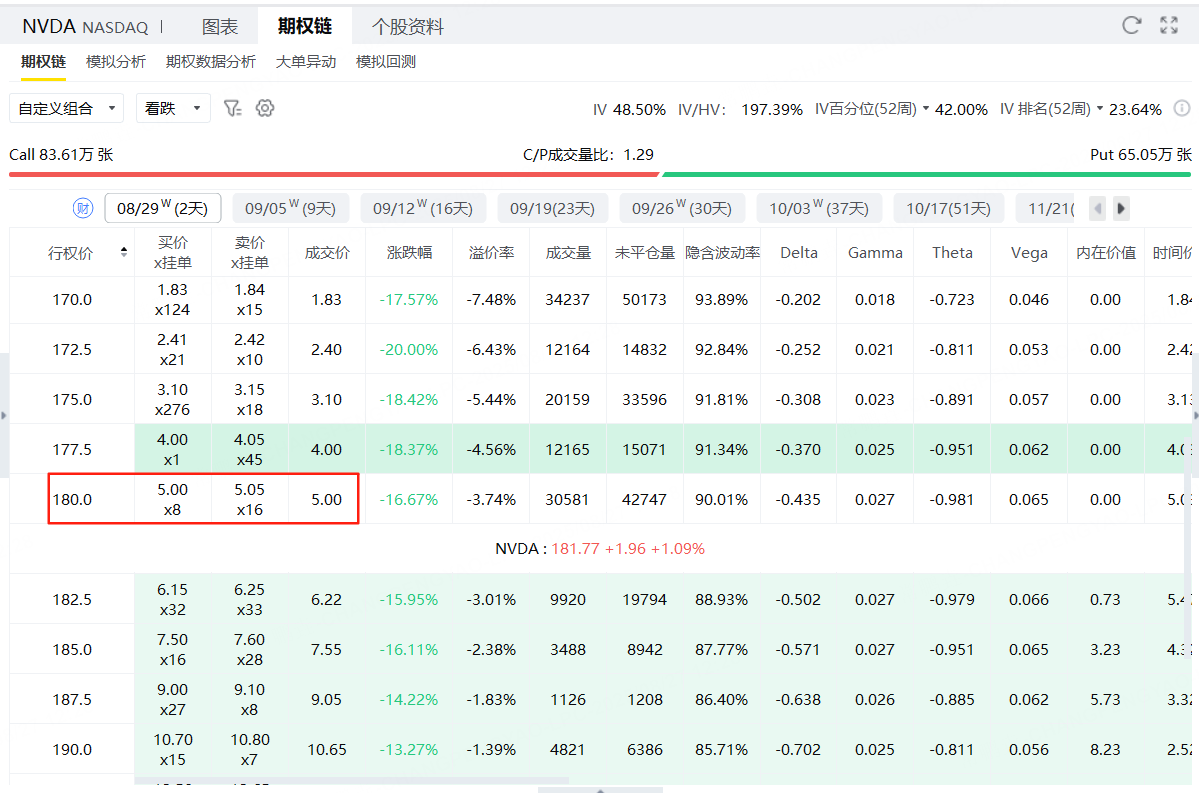The width and height of the screenshot is (1199, 793).
Task: Select the 期权链 sub-tab
Action: point(43,62)
